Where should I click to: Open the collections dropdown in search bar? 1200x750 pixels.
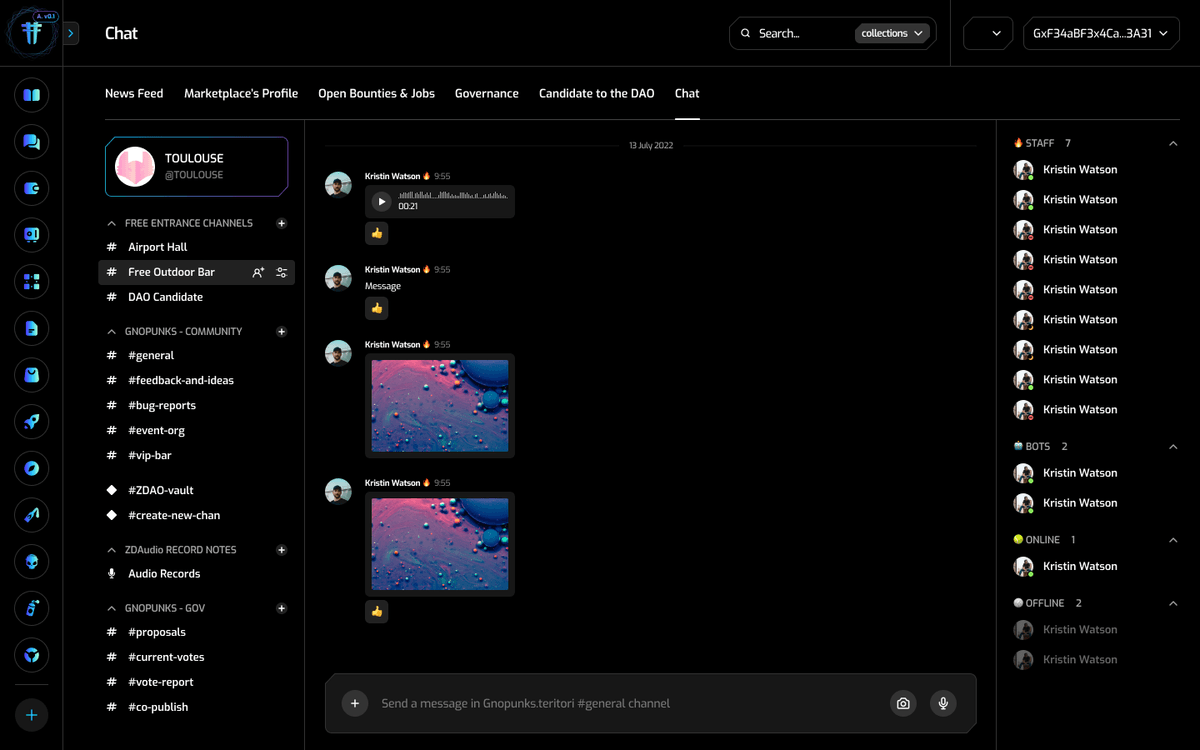pyautogui.click(x=892, y=33)
